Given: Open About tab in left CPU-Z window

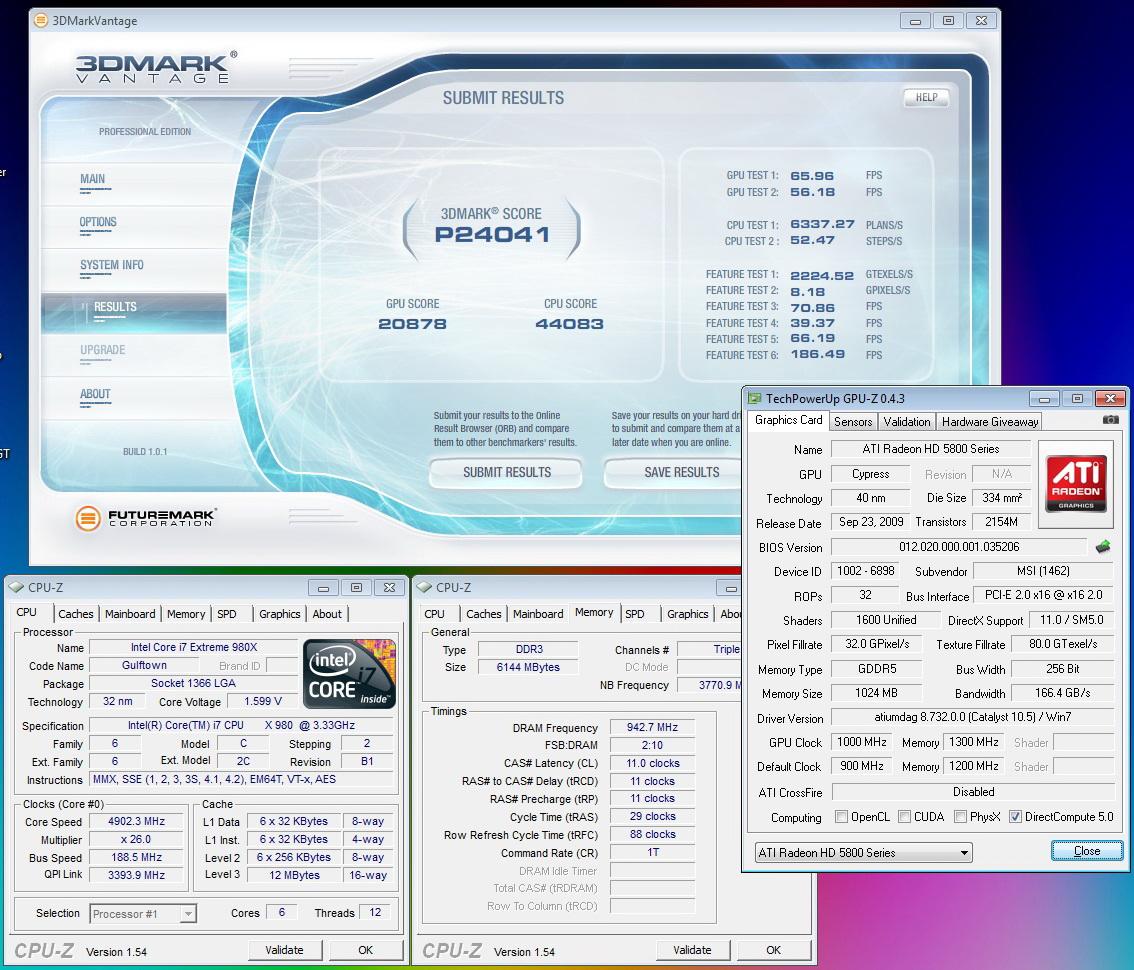Looking at the screenshot, I should point(327,614).
